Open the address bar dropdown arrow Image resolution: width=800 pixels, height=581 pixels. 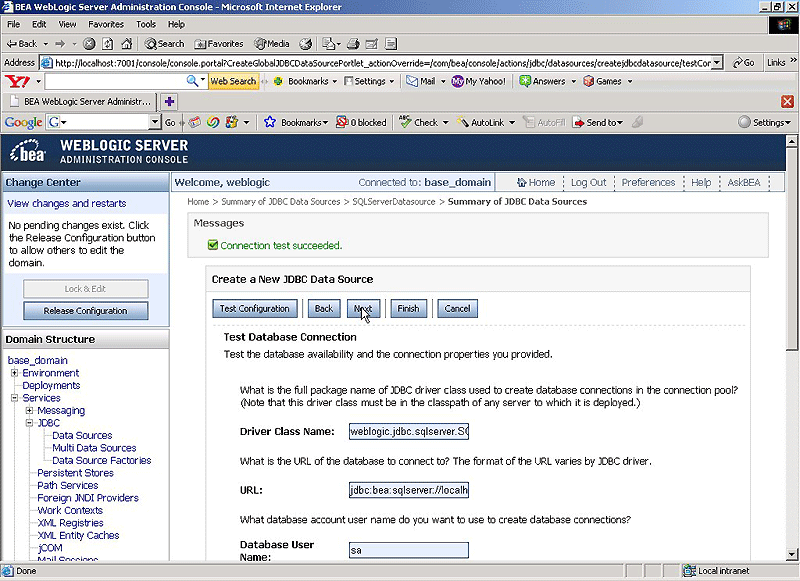tap(717, 63)
